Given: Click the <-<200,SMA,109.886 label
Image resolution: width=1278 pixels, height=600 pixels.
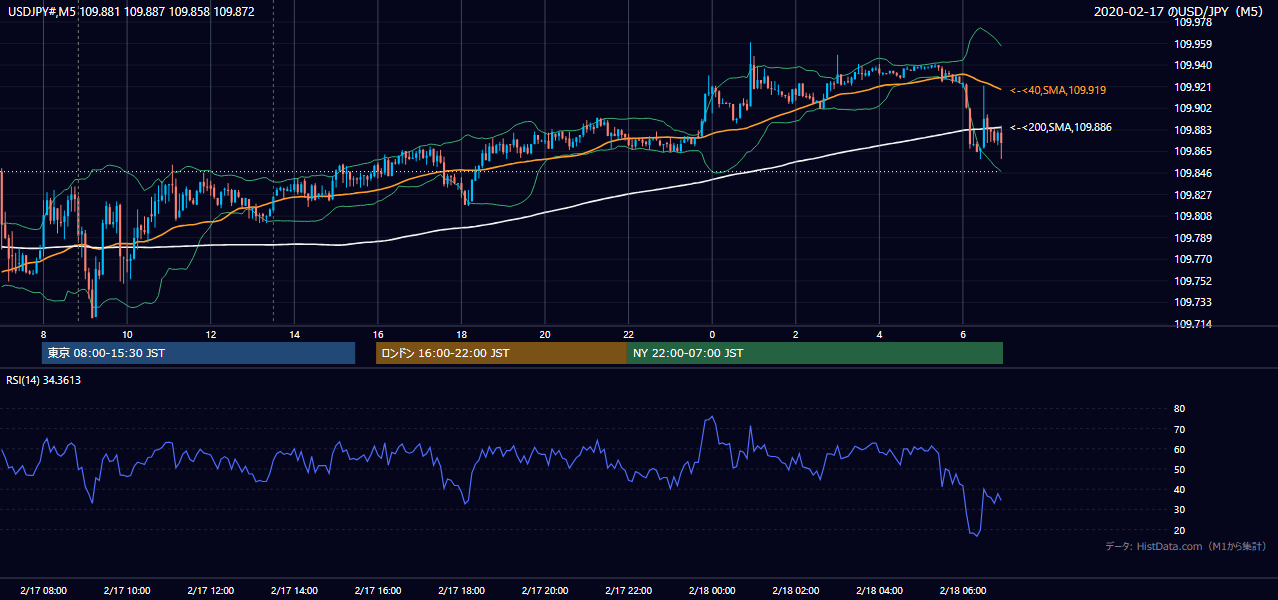Looking at the screenshot, I should click(x=1060, y=128).
